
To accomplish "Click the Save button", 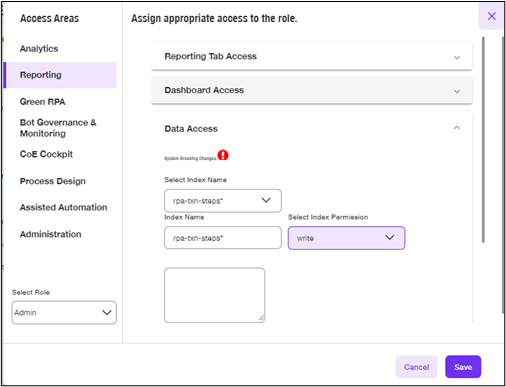I will [x=463, y=367].
